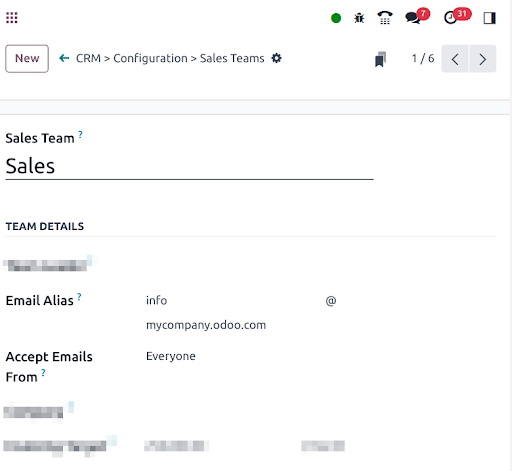The image size is (512, 471).
Task: Click the @ symbol after alias
Action: pos(331,301)
